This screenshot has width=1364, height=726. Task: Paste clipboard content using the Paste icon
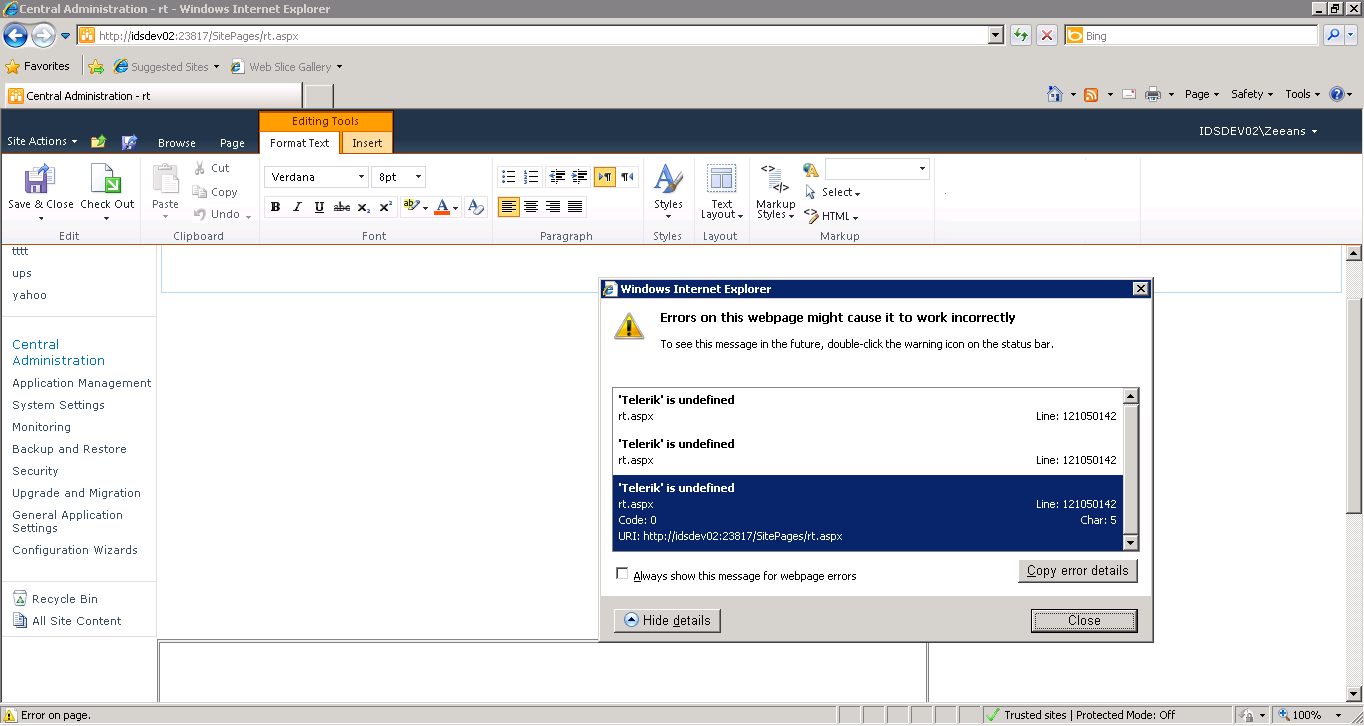(165, 178)
